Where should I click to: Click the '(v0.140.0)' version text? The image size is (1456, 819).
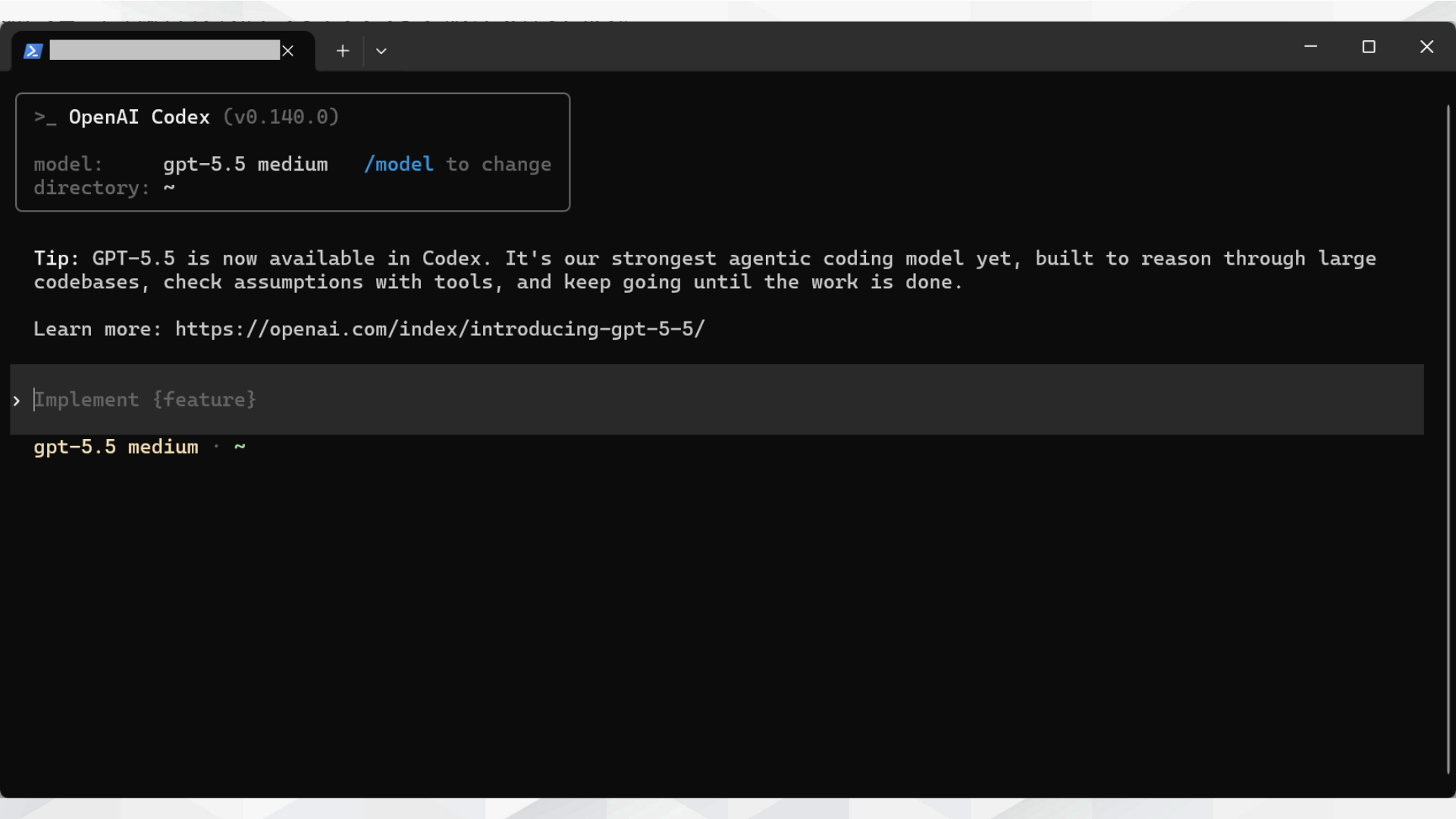pos(281,117)
